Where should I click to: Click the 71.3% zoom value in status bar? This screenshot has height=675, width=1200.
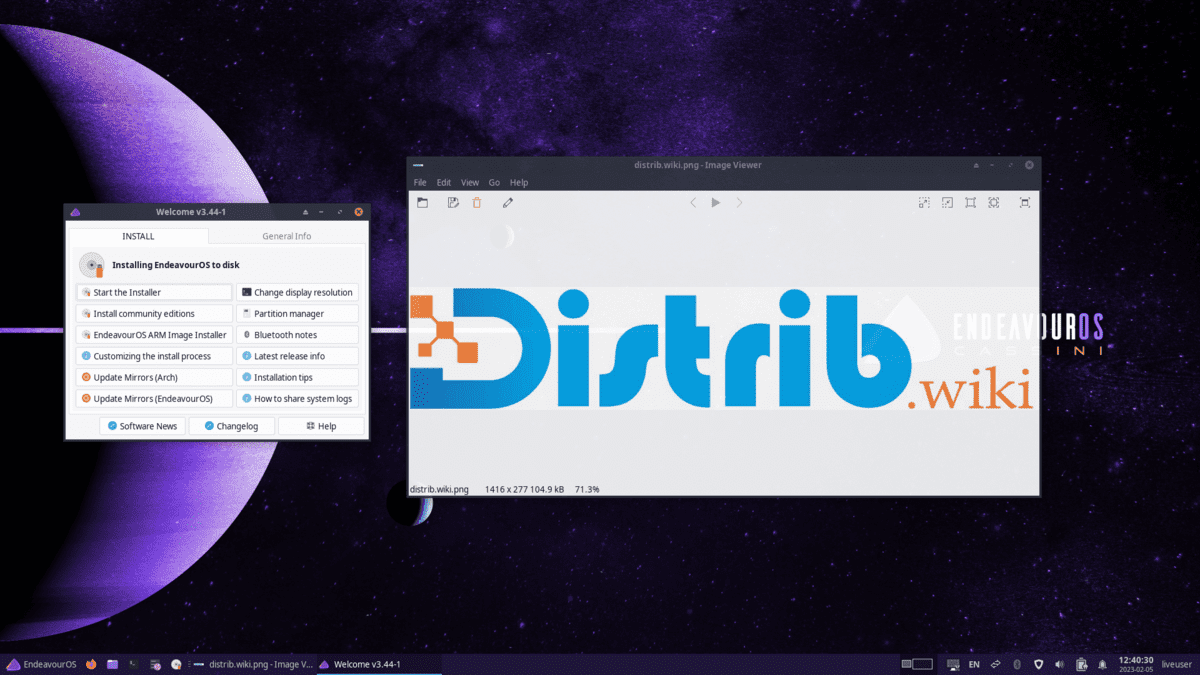pyautogui.click(x=587, y=490)
